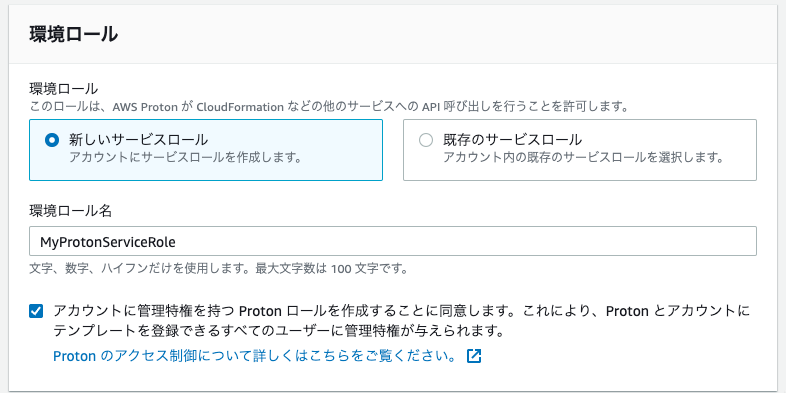786x393 pixels.
Task: Open the Proton のアクセス制御について link
Action: 255,356
